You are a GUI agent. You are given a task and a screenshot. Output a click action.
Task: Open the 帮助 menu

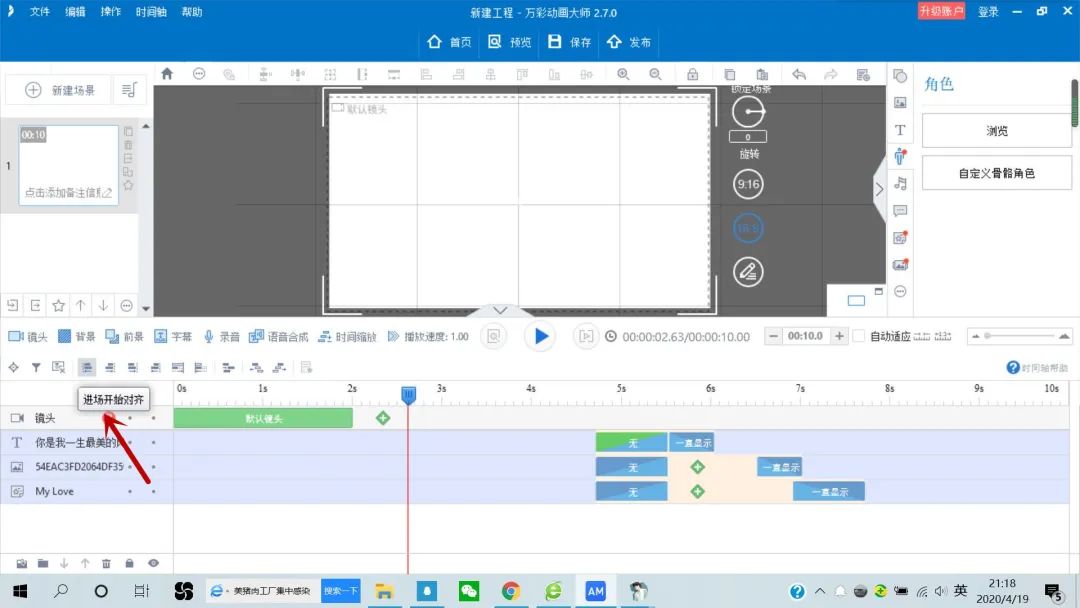pos(191,12)
